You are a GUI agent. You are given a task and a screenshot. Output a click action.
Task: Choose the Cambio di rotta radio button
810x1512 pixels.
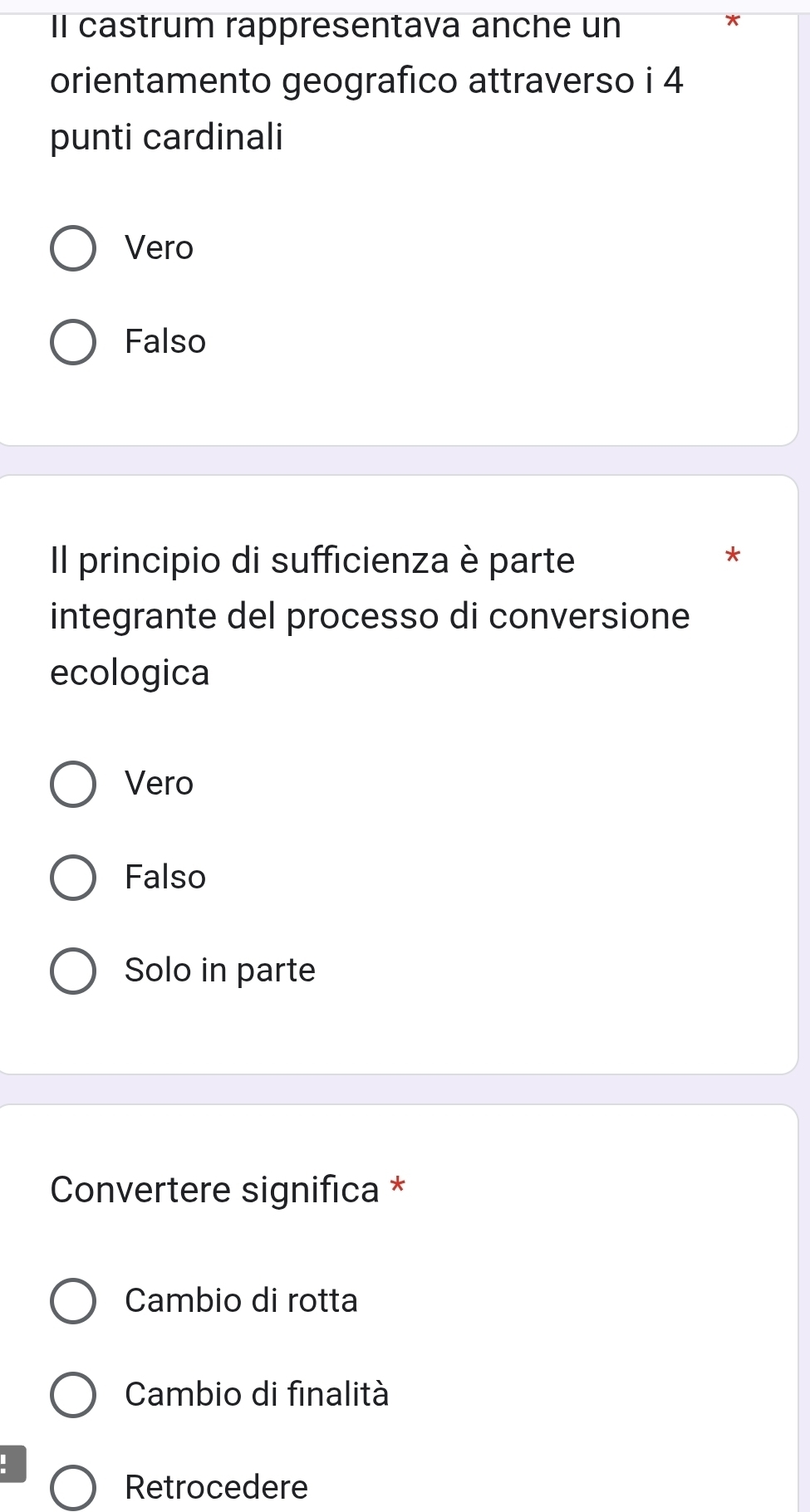pos(73,1300)
